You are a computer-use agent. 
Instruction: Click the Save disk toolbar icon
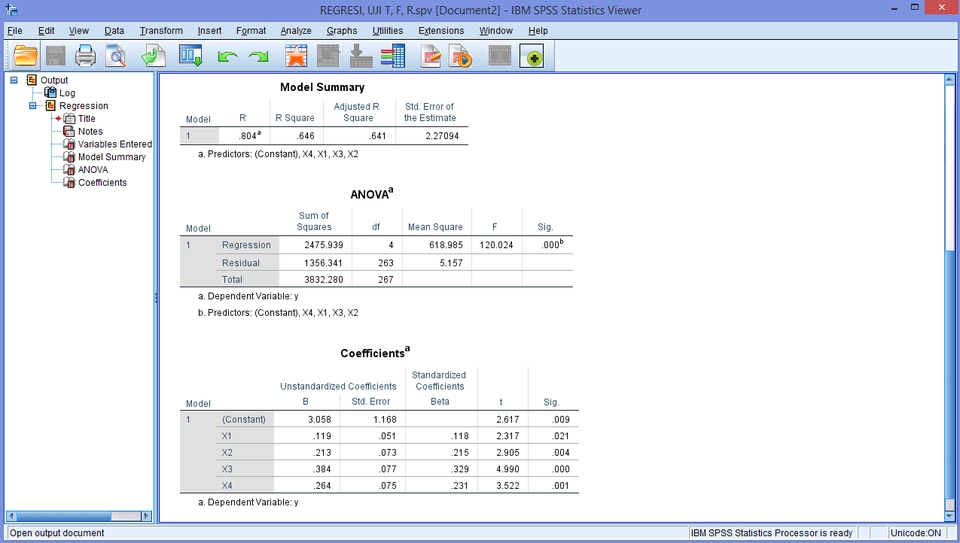point(56,56)
